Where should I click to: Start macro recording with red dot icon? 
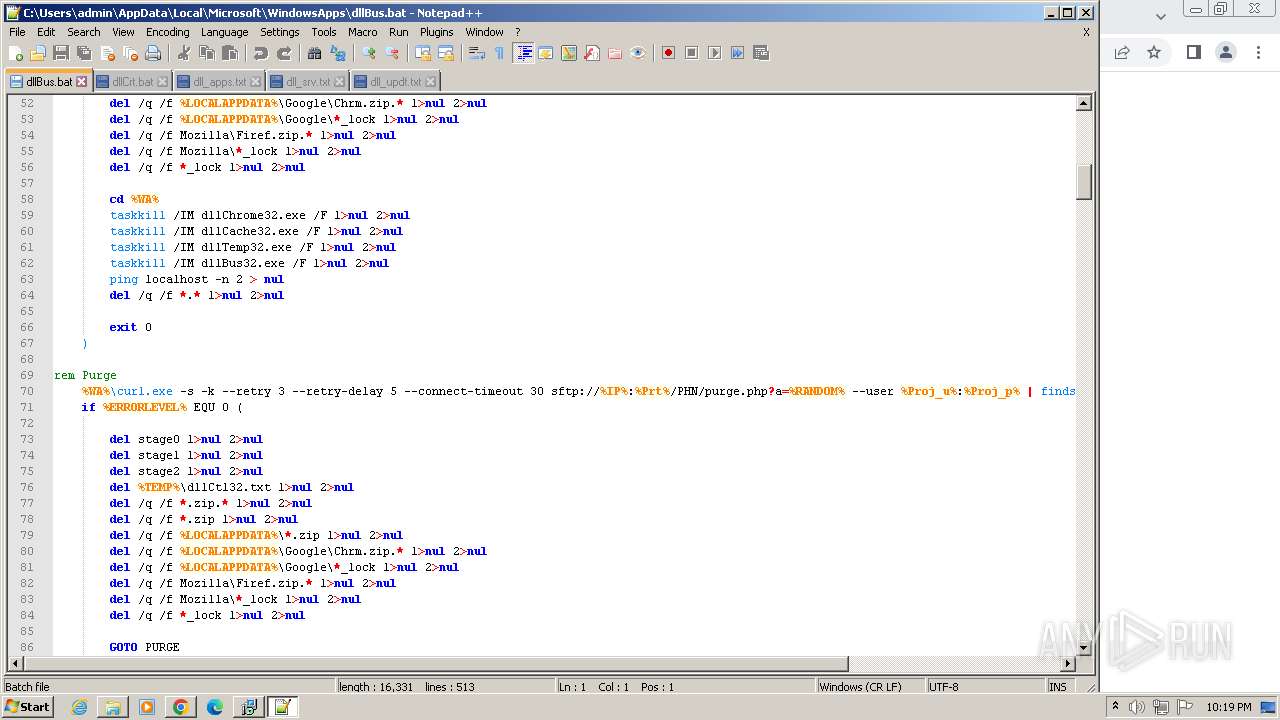[669, 53]
